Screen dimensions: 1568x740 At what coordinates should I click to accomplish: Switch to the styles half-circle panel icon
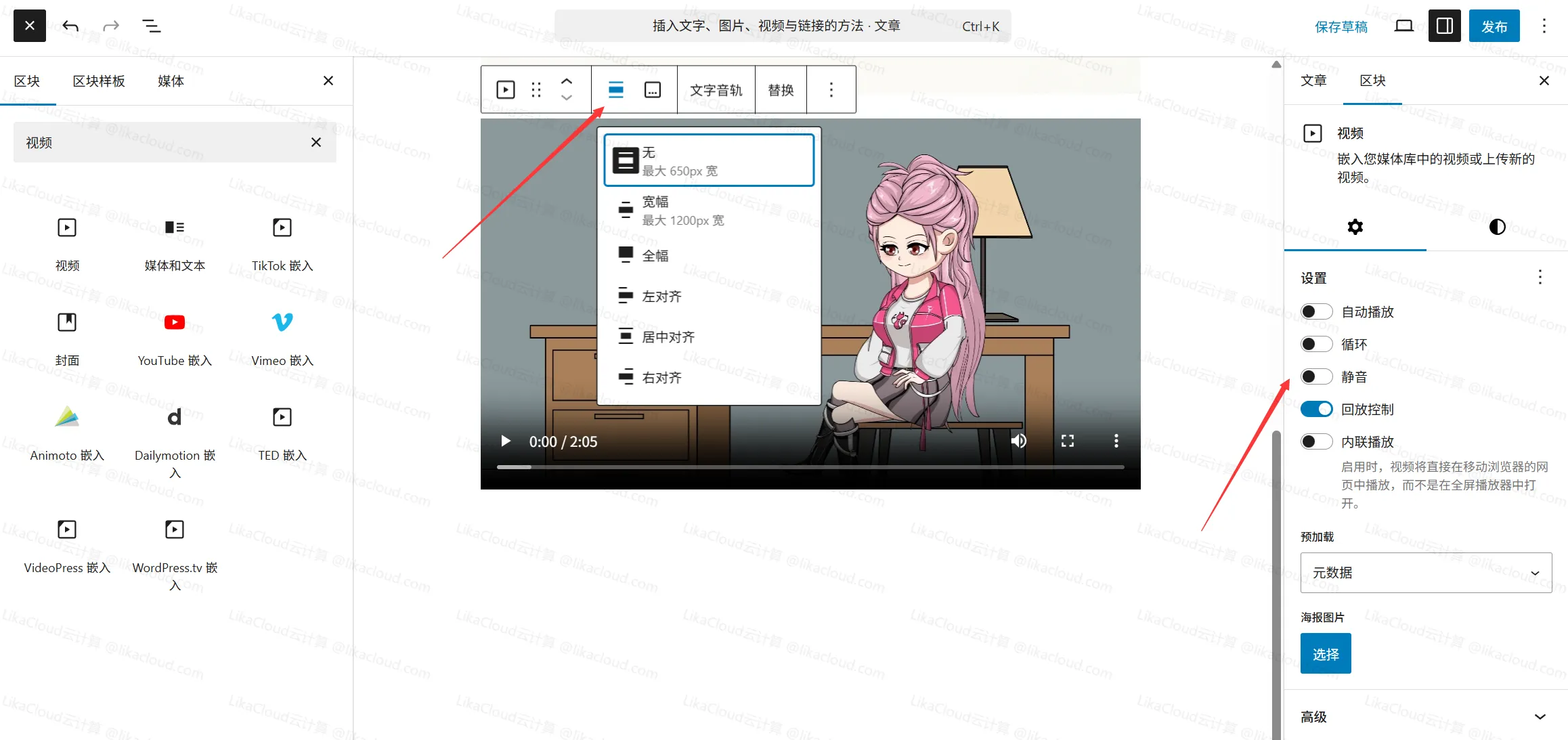coord(1496,227)
